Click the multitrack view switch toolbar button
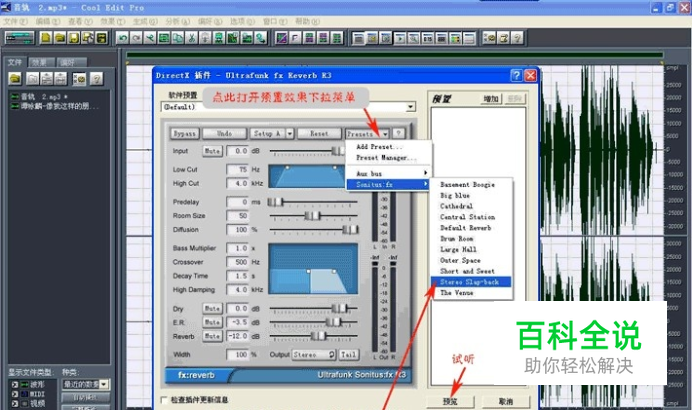692x410 pixels. (19, 38)
